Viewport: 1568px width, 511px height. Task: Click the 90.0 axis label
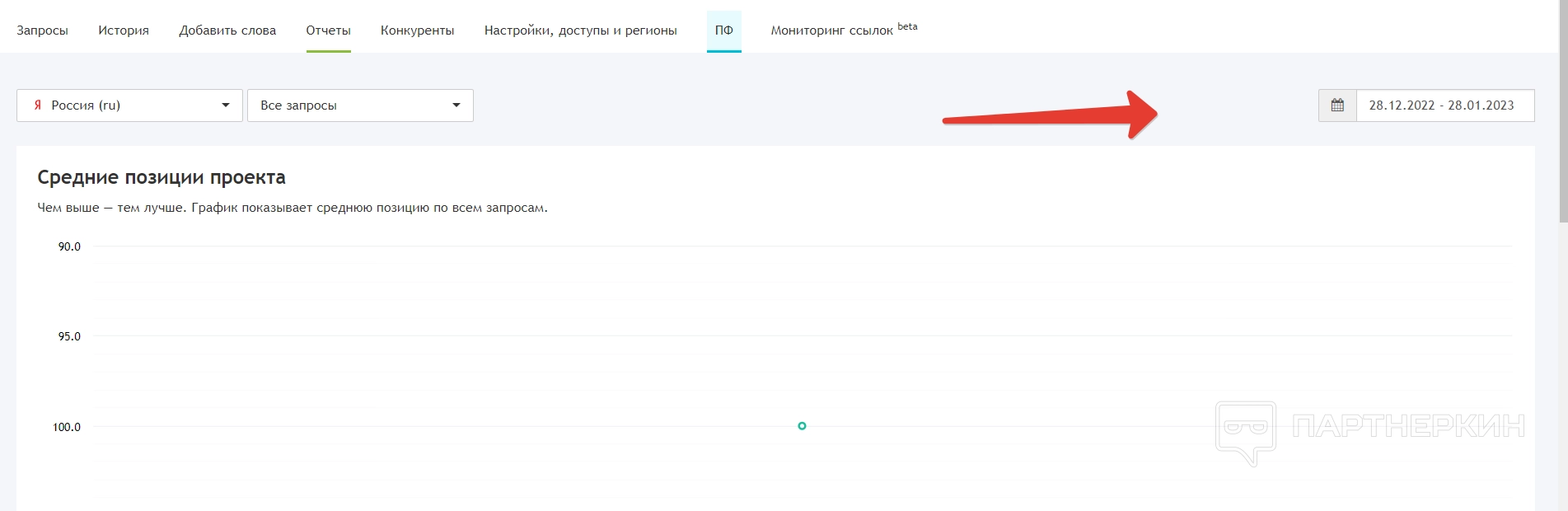(x=69, y=246)
